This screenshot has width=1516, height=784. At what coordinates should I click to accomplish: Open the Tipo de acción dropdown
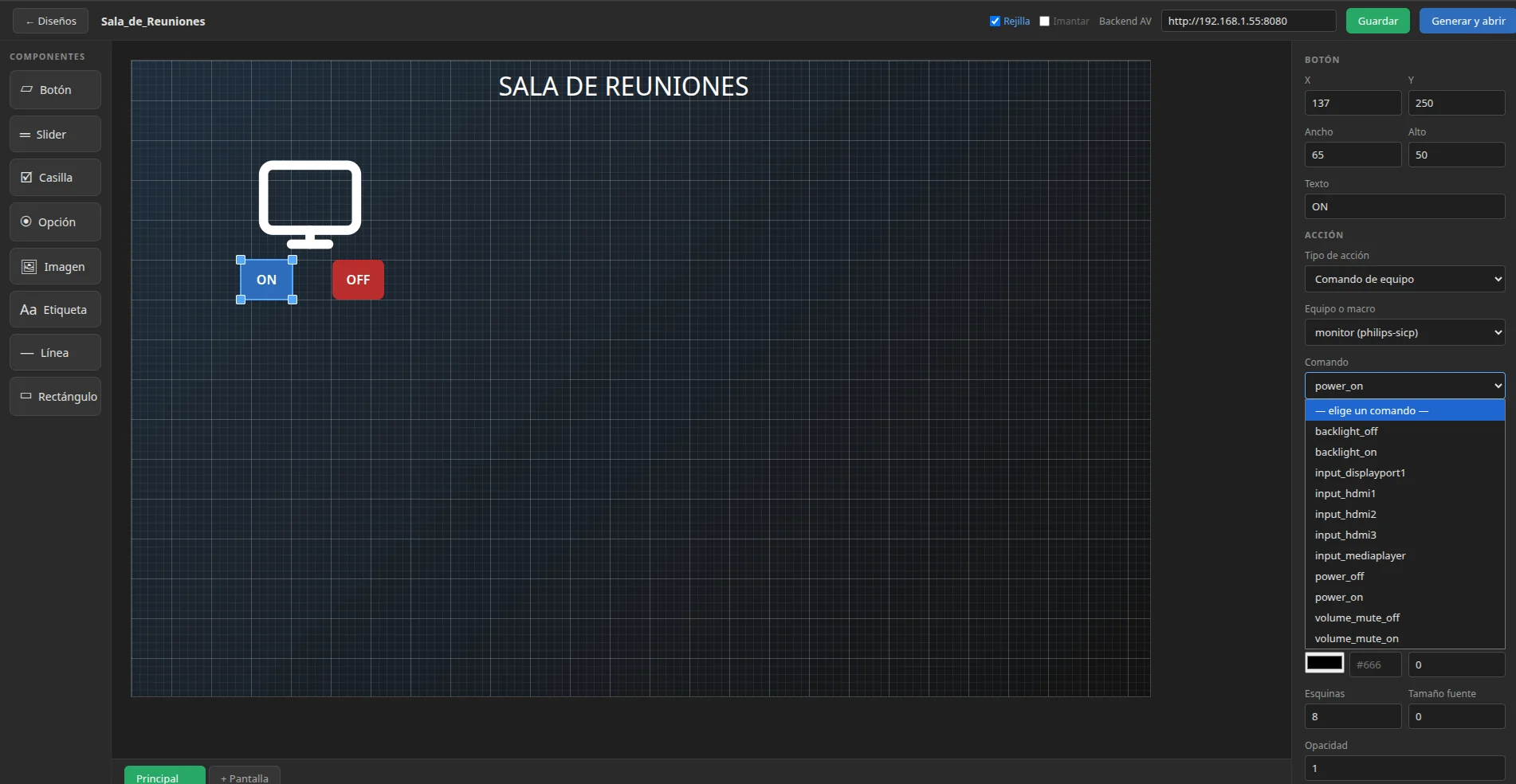click(1404, 279)
